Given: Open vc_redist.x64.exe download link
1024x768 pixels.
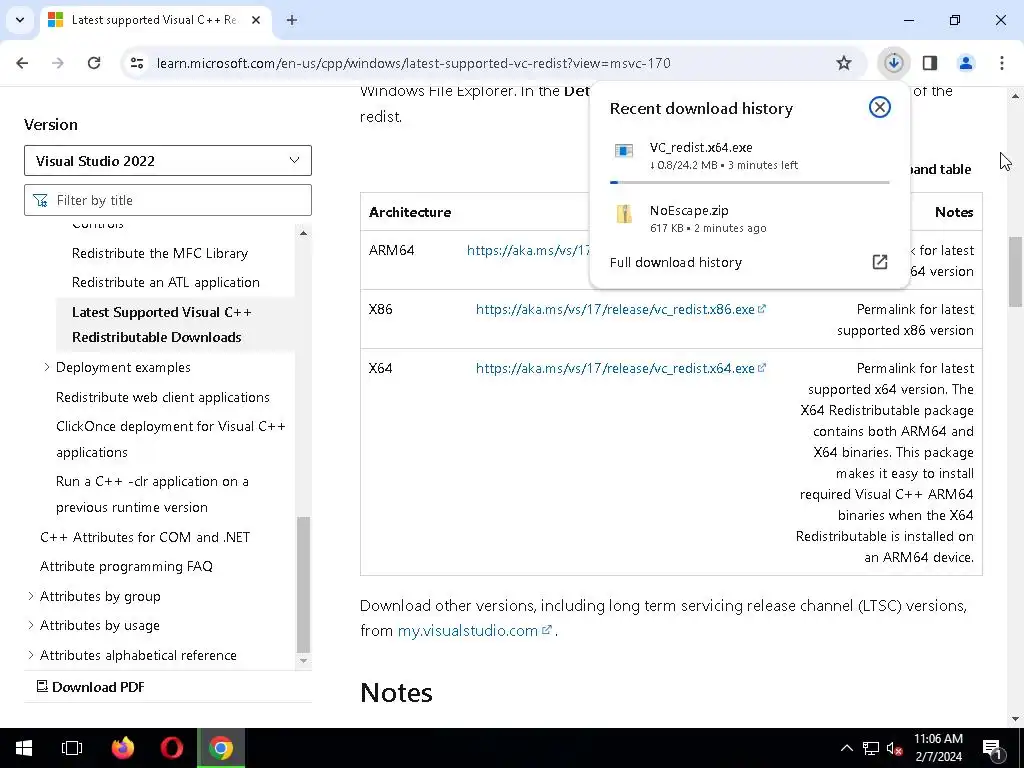Looking at the screenshot, I should coord(620,368).
